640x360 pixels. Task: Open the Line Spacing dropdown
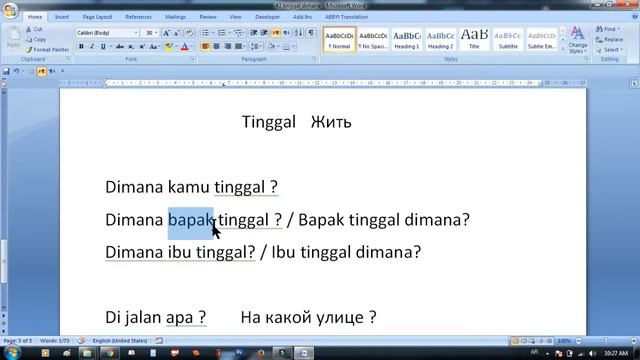256,47
